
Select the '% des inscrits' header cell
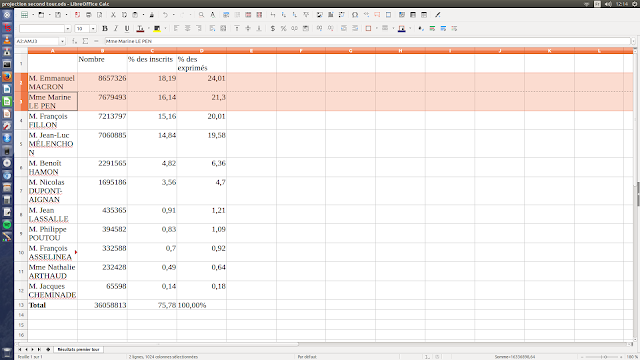[152, 64]
